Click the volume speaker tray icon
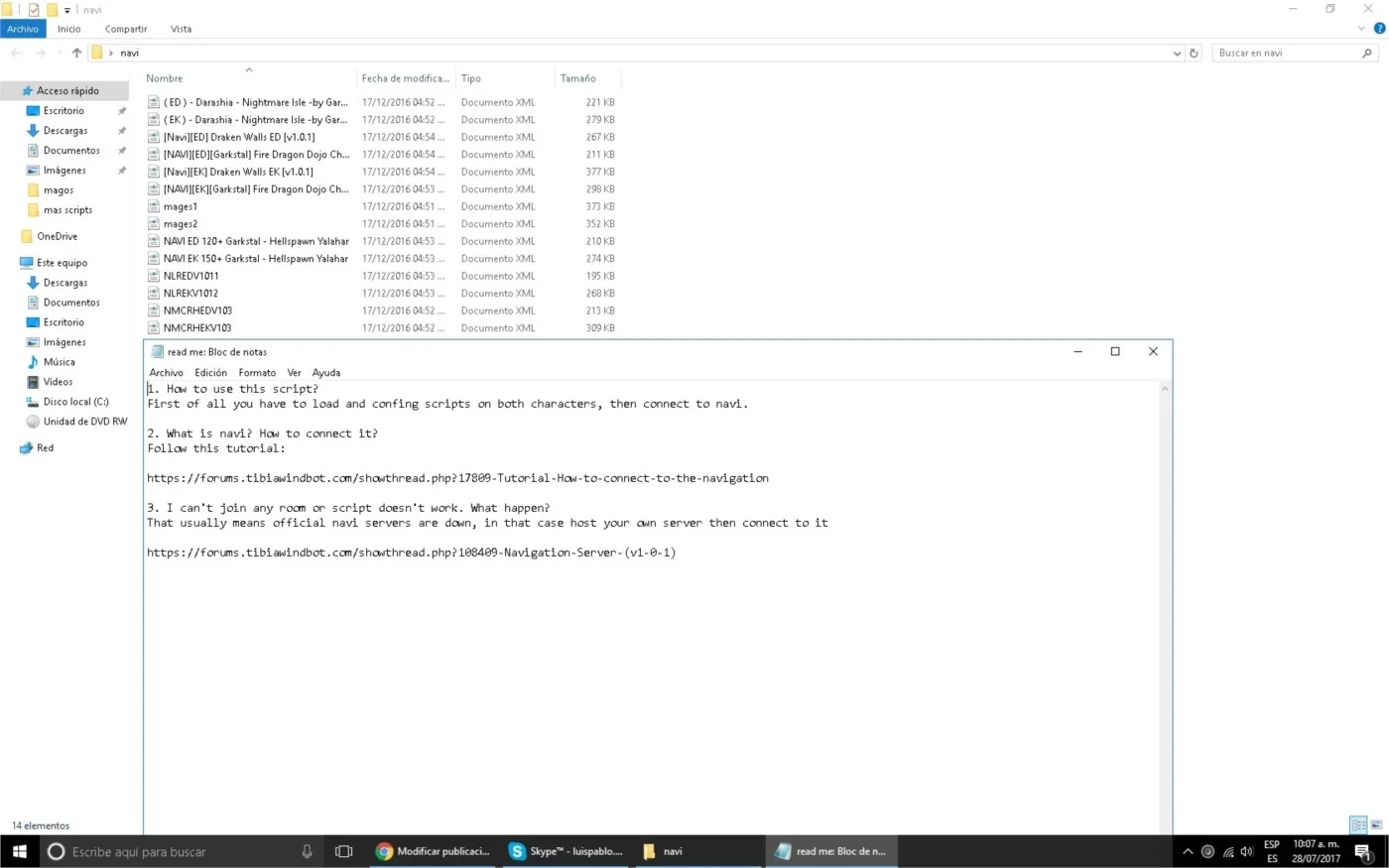This screenshot has width=1389, height=868. (1246, 851)
